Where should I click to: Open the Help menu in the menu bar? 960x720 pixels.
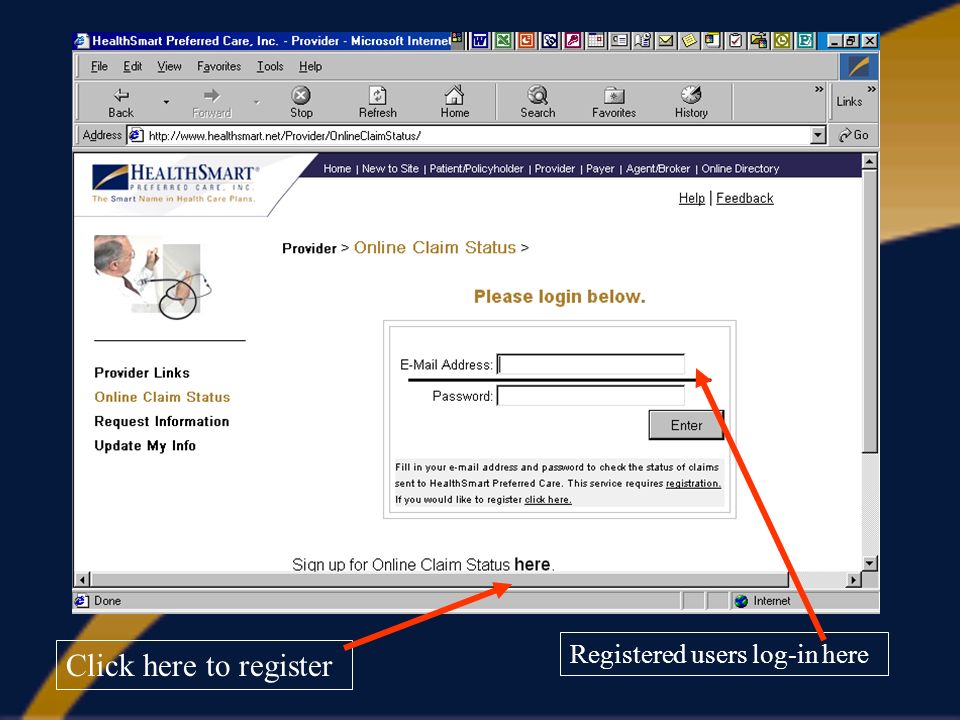310,66
